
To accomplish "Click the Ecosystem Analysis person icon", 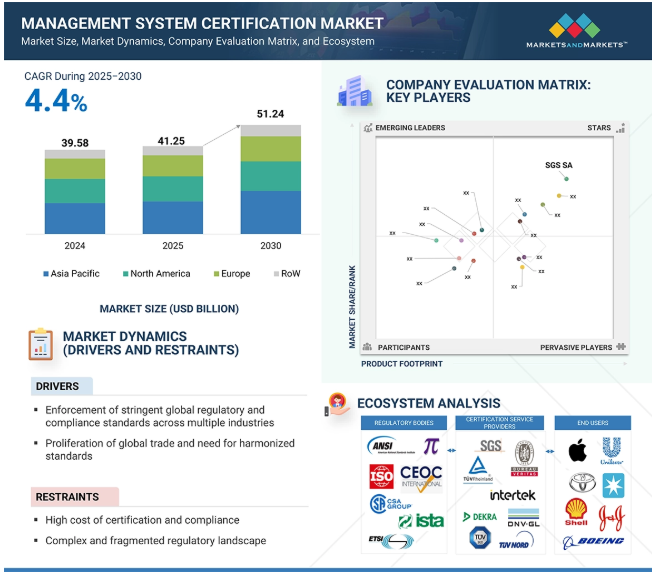I will (x=337, y=404).
